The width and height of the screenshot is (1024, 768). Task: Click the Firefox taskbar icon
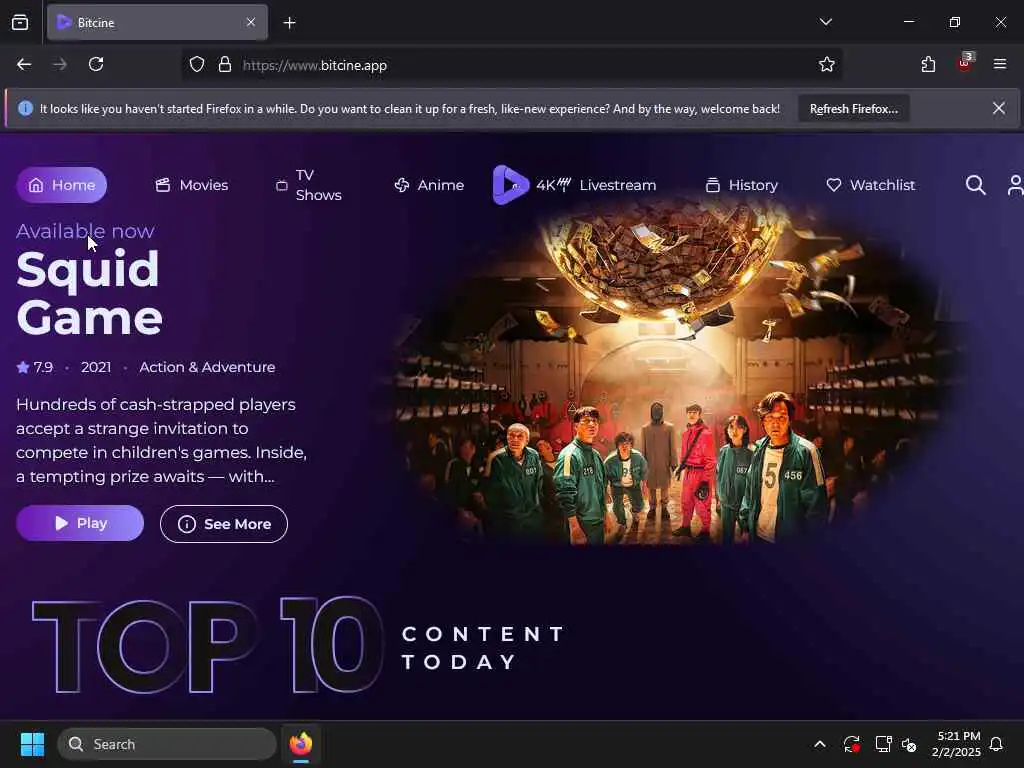[x=301, y=744]
